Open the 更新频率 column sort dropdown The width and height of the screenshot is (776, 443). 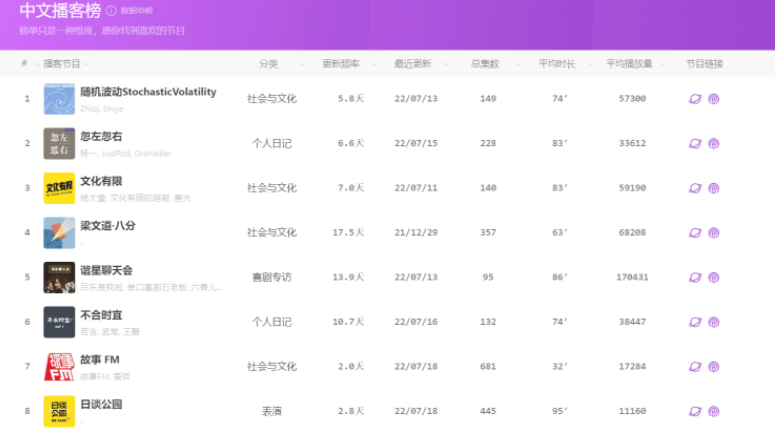(x=374, y=64)
